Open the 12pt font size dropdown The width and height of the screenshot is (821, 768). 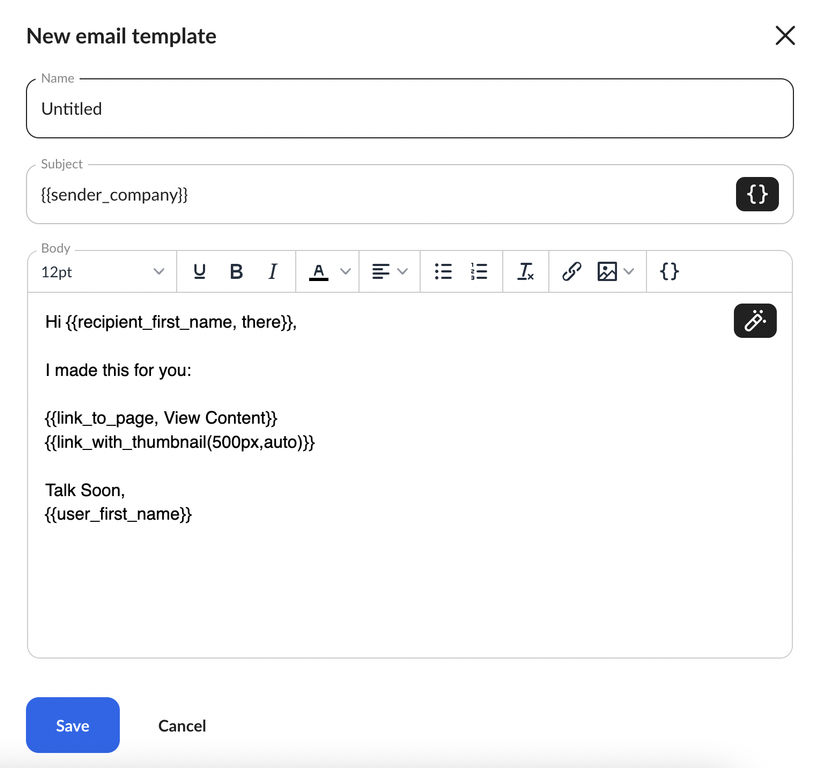[x=103, y=272]
